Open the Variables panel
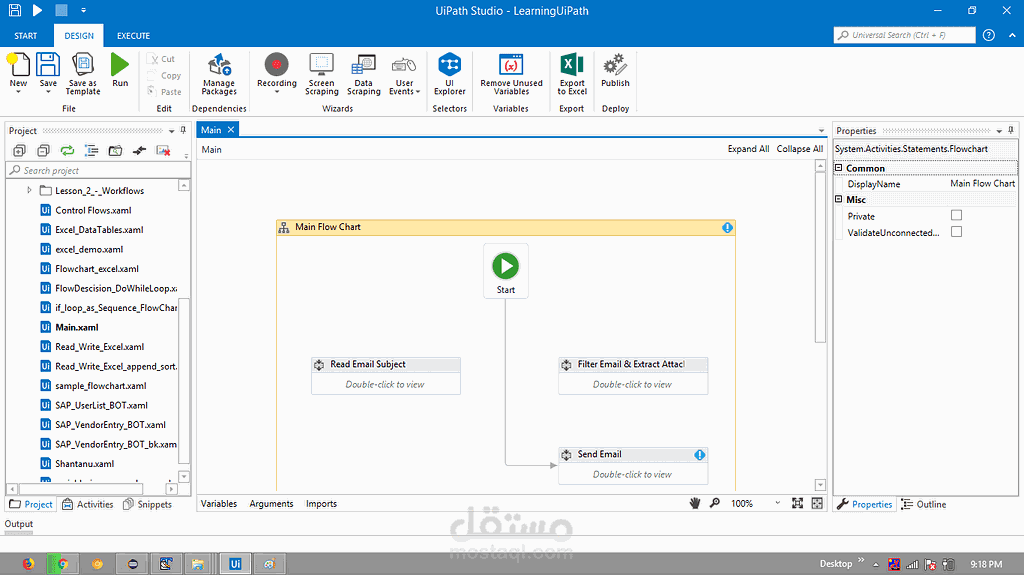1024x575 pixels. pyautogui.click(x=219, y=504)
